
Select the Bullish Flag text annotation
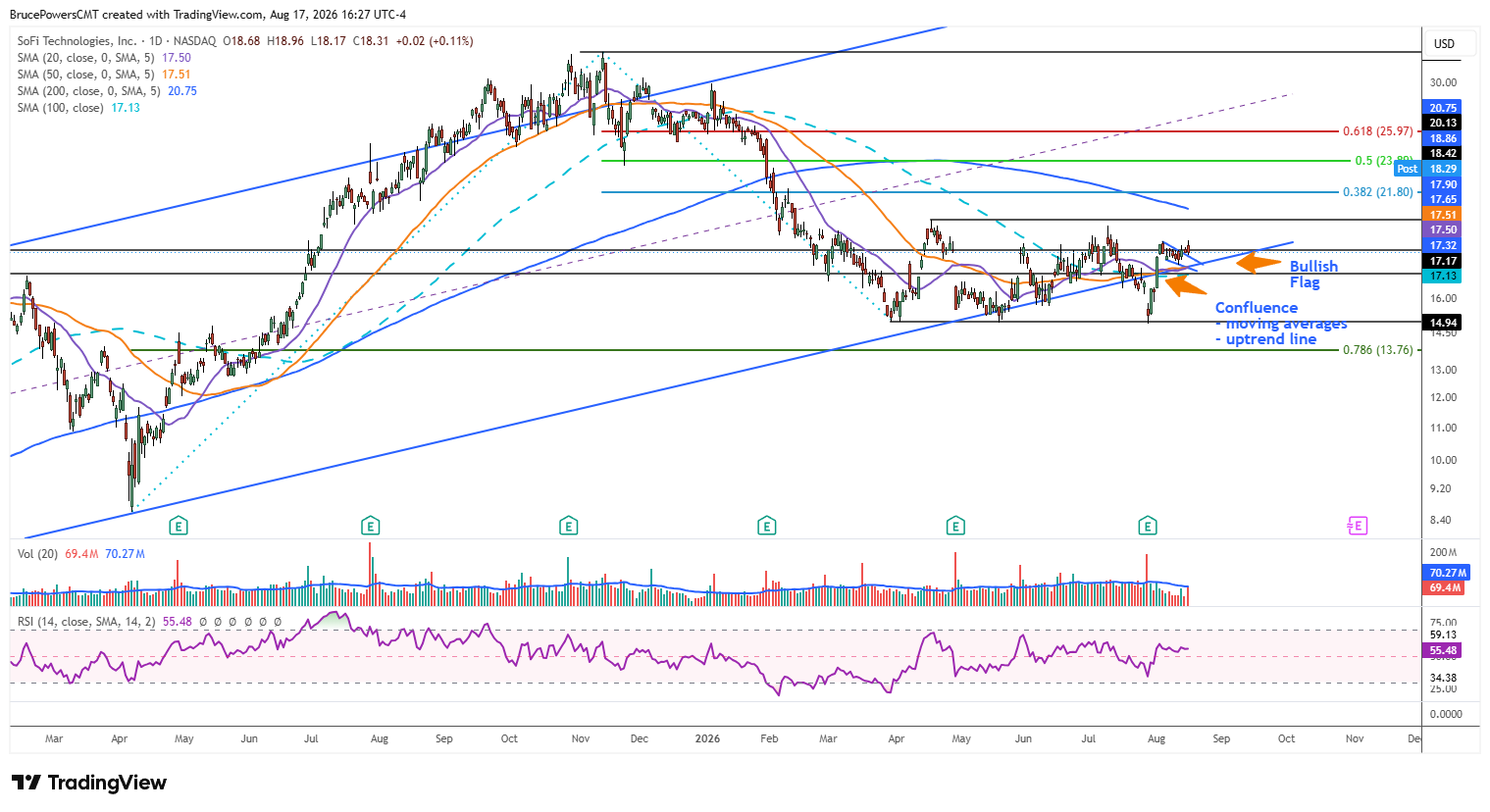1313,275
